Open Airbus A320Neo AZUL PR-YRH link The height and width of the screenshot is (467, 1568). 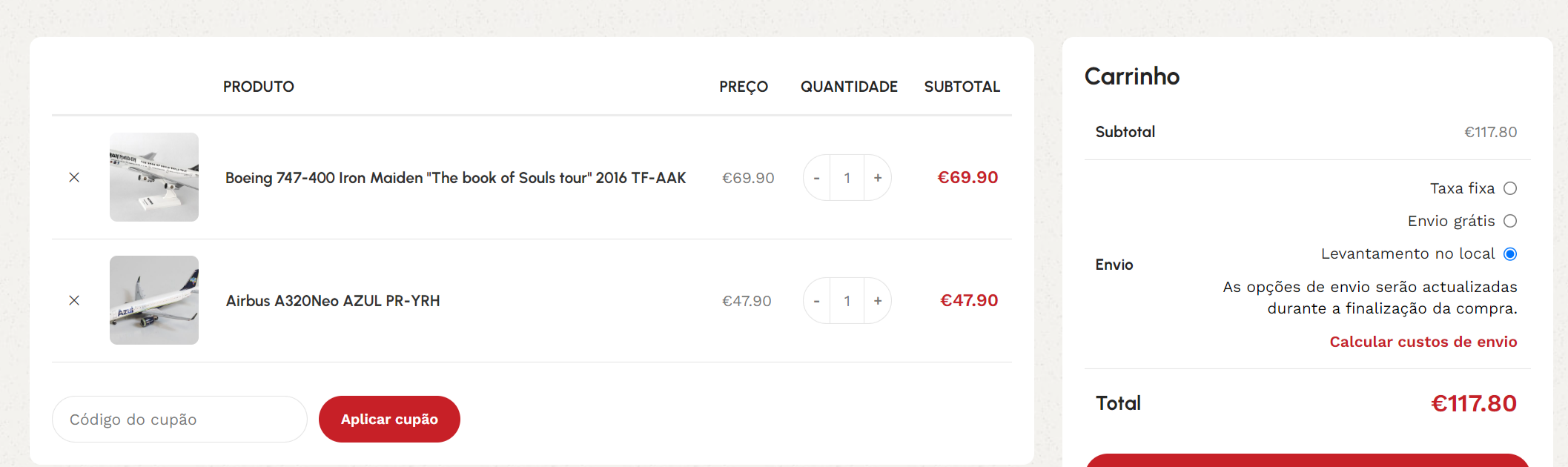[333, 301]
